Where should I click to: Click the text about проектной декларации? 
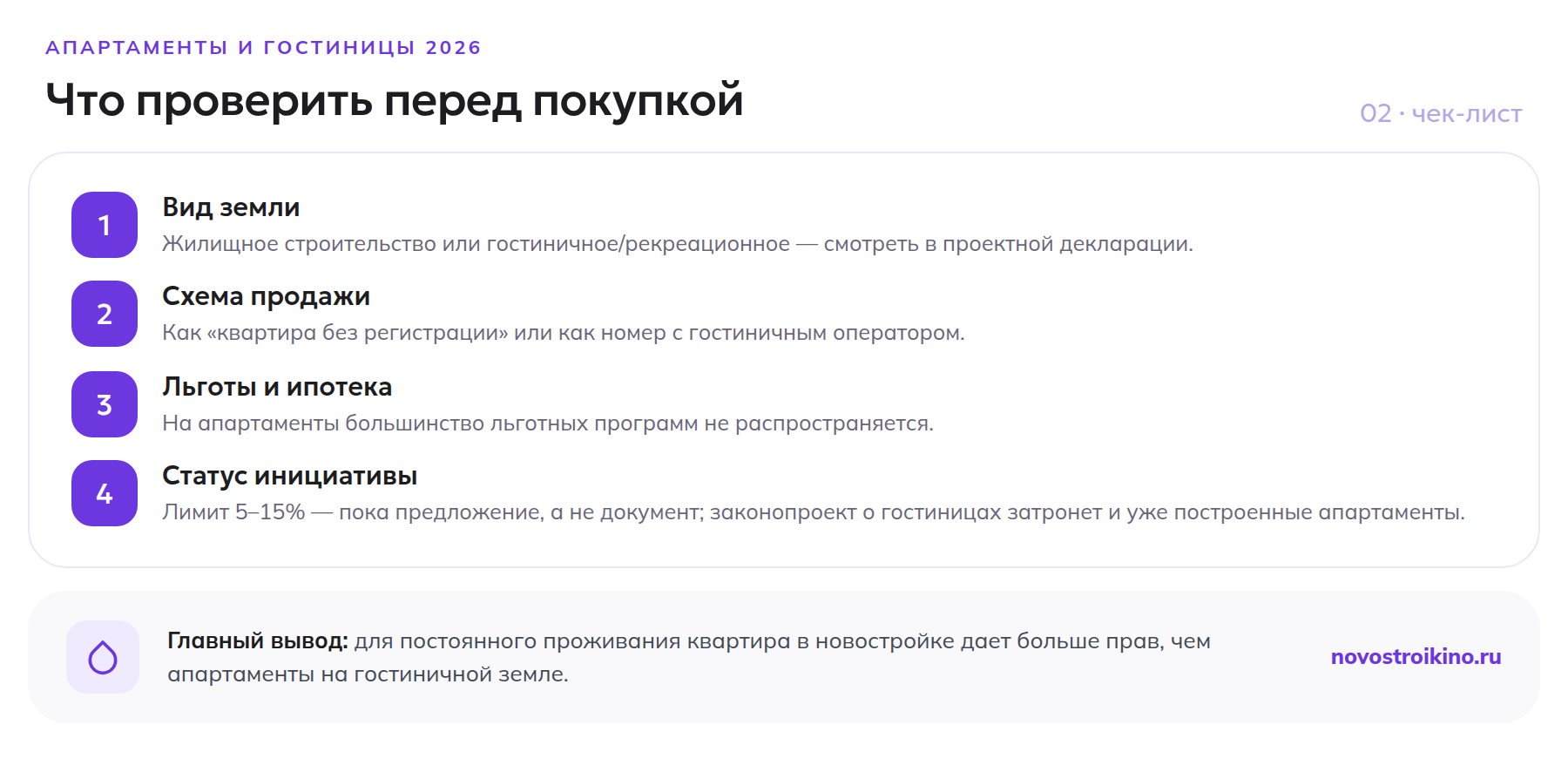pos(677,244)
